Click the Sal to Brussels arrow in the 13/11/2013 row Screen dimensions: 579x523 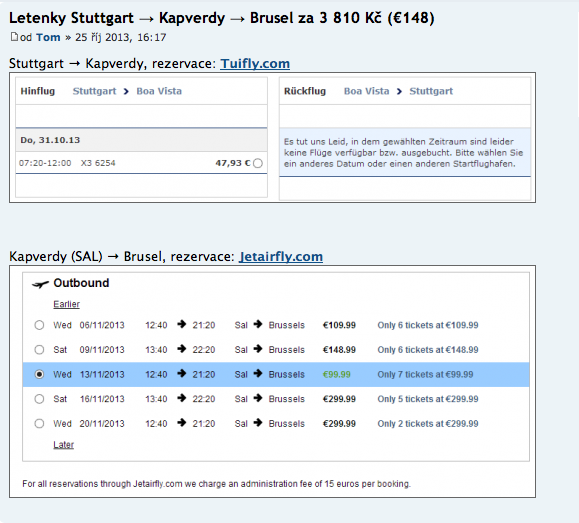(258, 373)
